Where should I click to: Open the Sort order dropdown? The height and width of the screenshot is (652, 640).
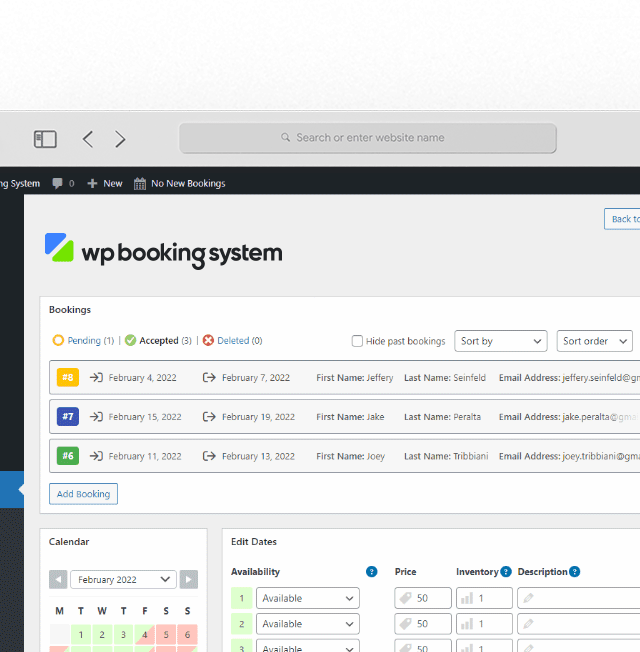click(x=594, y=341)
